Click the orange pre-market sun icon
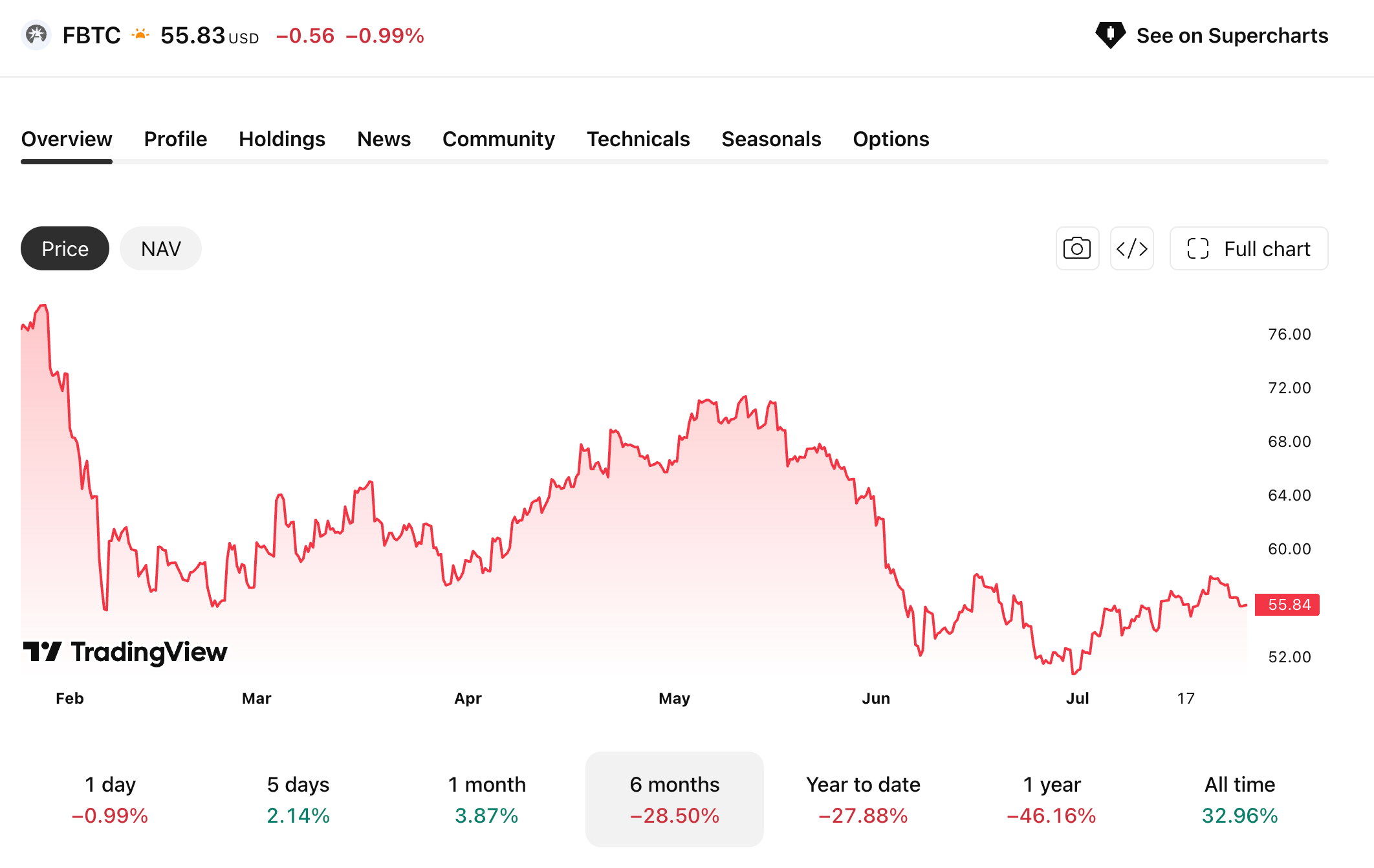This screenshot has height=868, width=1374. tap(140, 34)
